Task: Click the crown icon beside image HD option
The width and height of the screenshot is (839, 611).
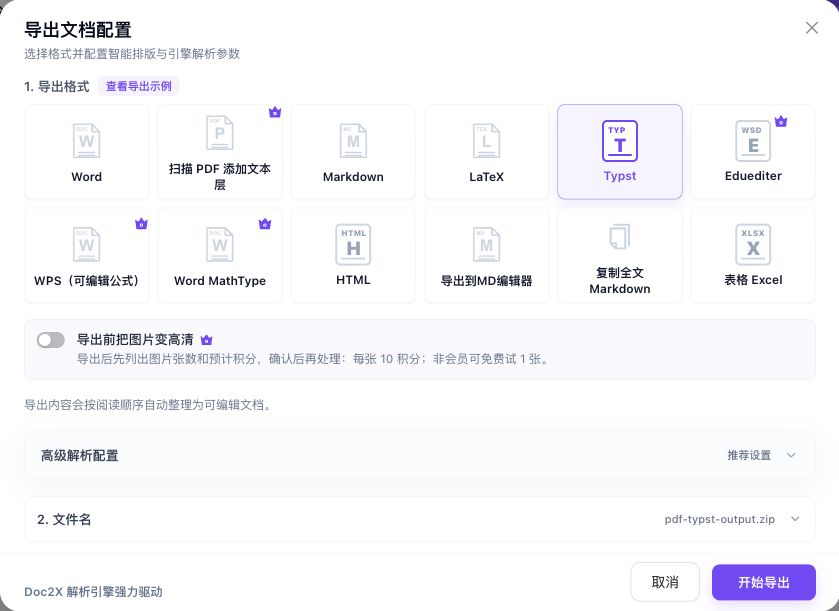Action: coord(207,340)
